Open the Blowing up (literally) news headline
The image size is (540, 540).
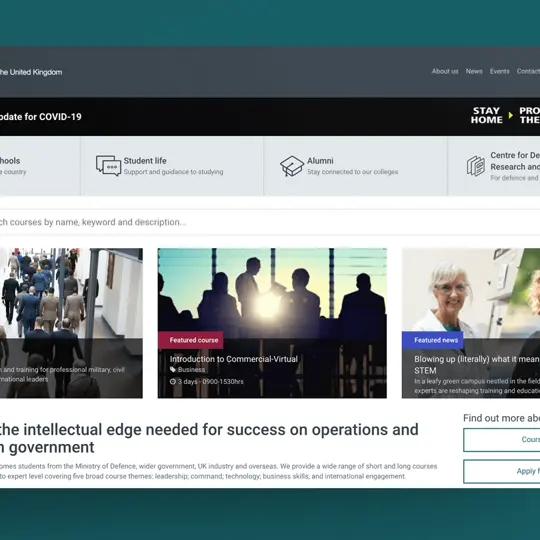pos(477,365)
